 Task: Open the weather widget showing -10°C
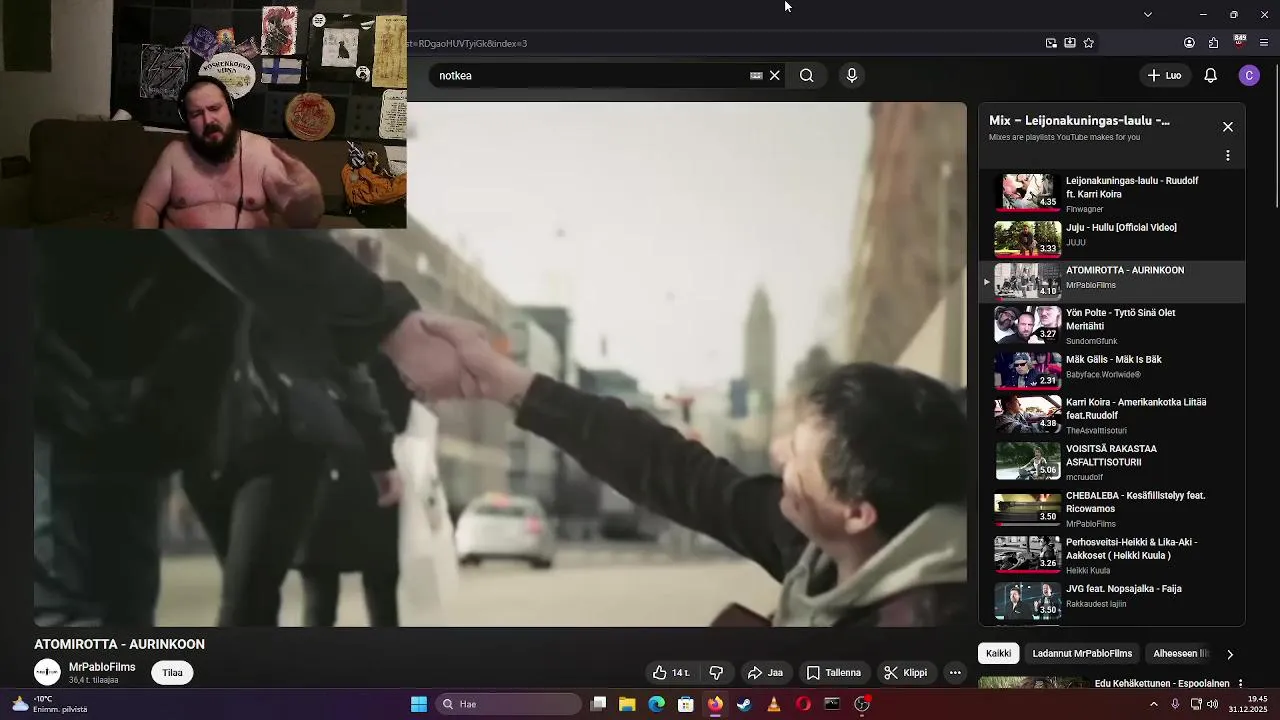click(x=48, y=704)
